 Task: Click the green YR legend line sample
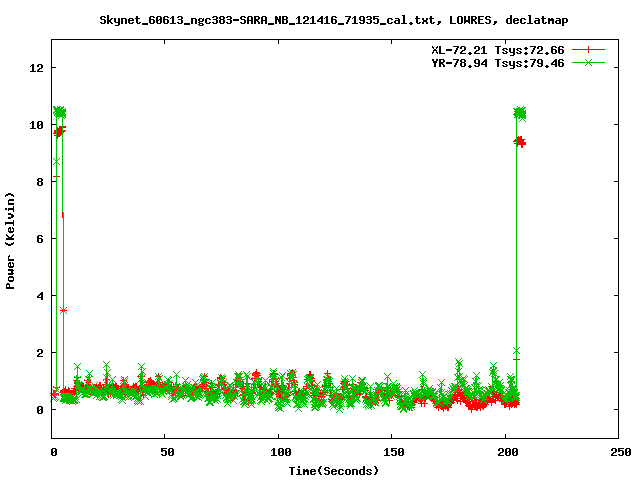588,62
